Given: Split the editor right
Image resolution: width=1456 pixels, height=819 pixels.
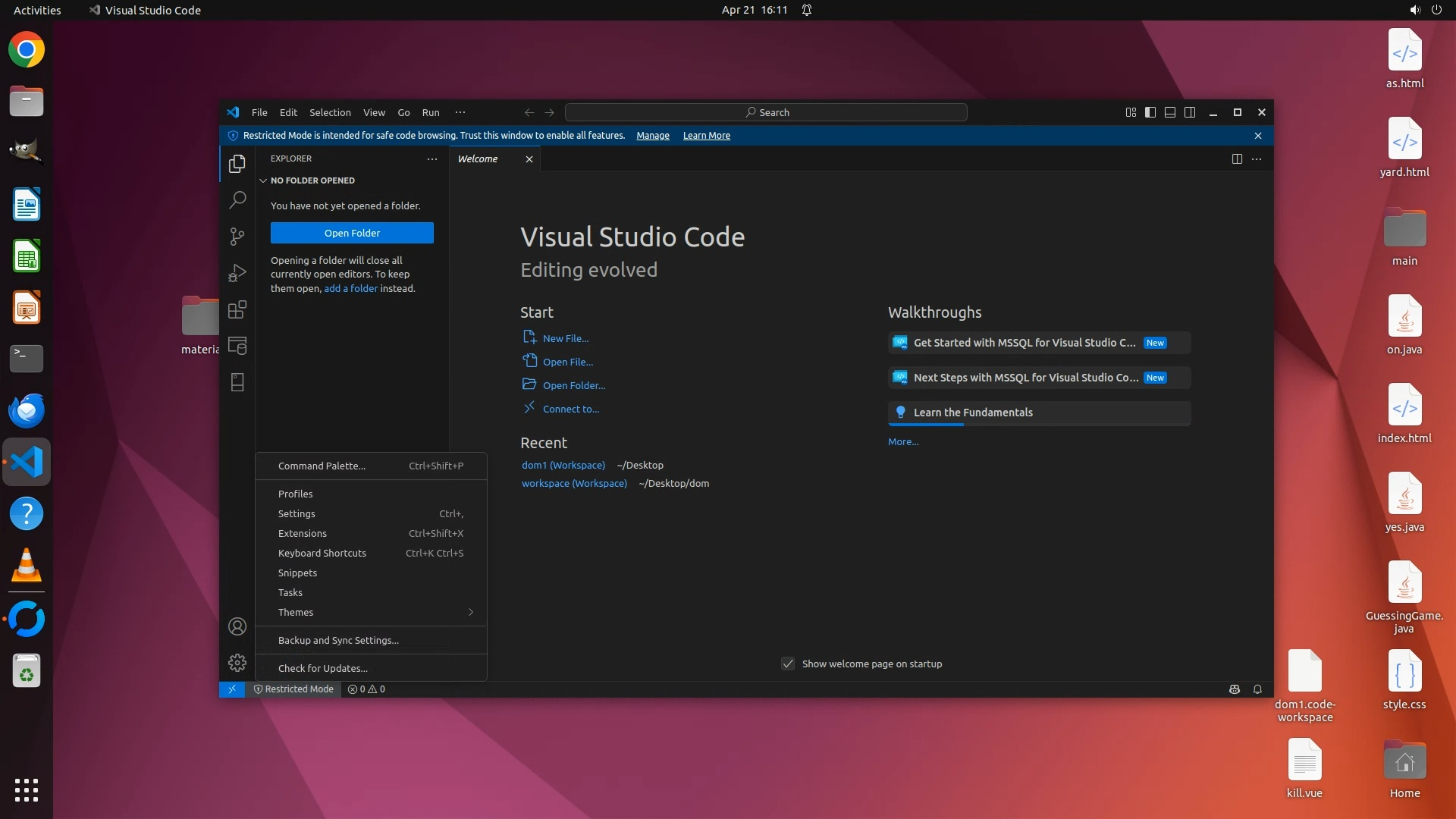Looking at the screenshot, I should click(1237, 159).
